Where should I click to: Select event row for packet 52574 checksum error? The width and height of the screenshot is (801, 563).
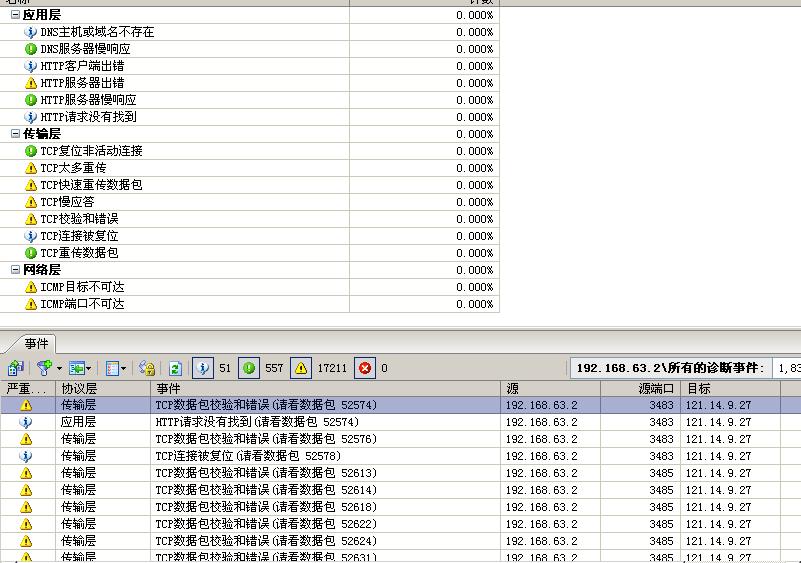400,405
